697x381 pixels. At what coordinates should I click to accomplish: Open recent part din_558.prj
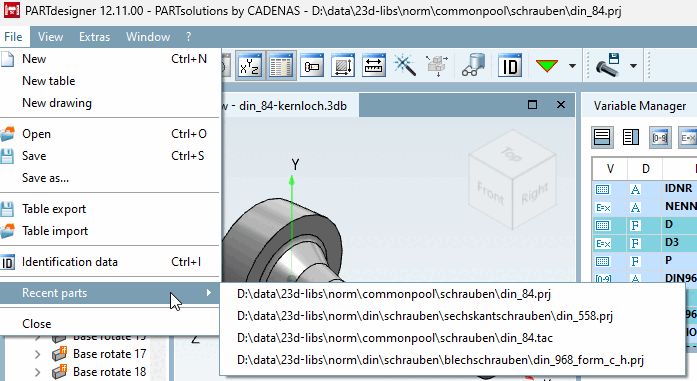pos(425,316)
